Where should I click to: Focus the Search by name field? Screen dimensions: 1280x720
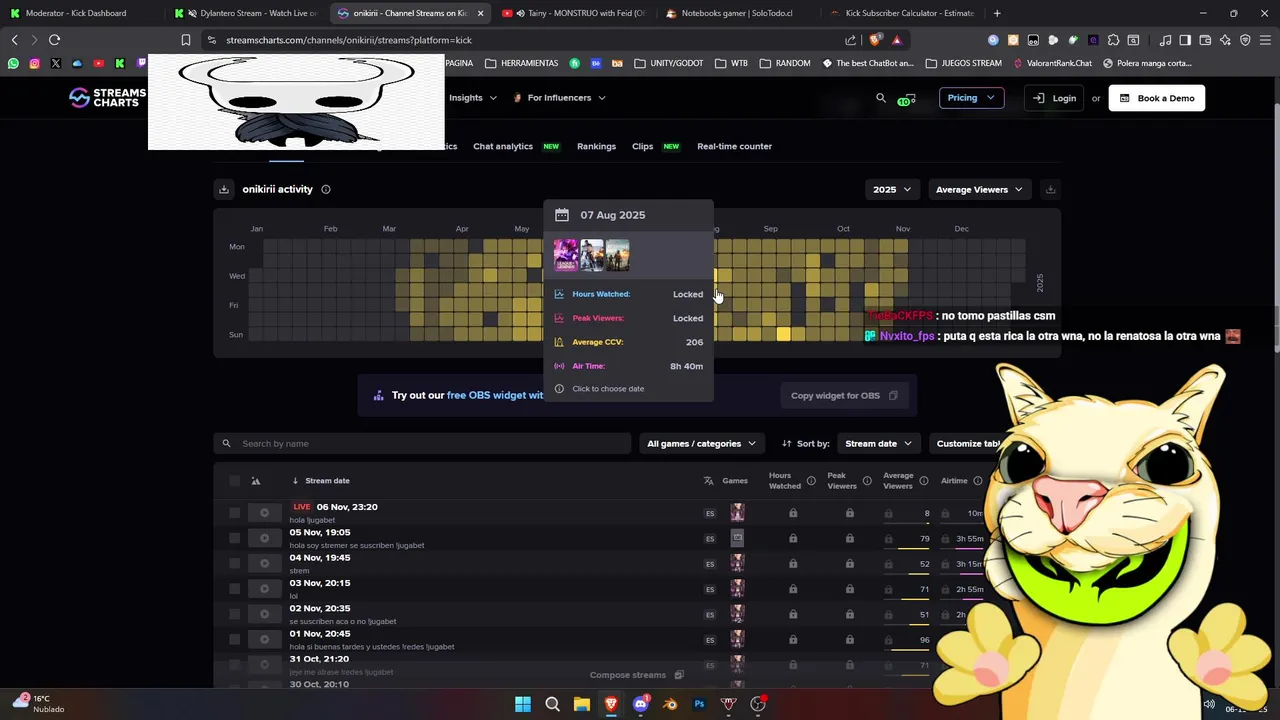(422, 443)
